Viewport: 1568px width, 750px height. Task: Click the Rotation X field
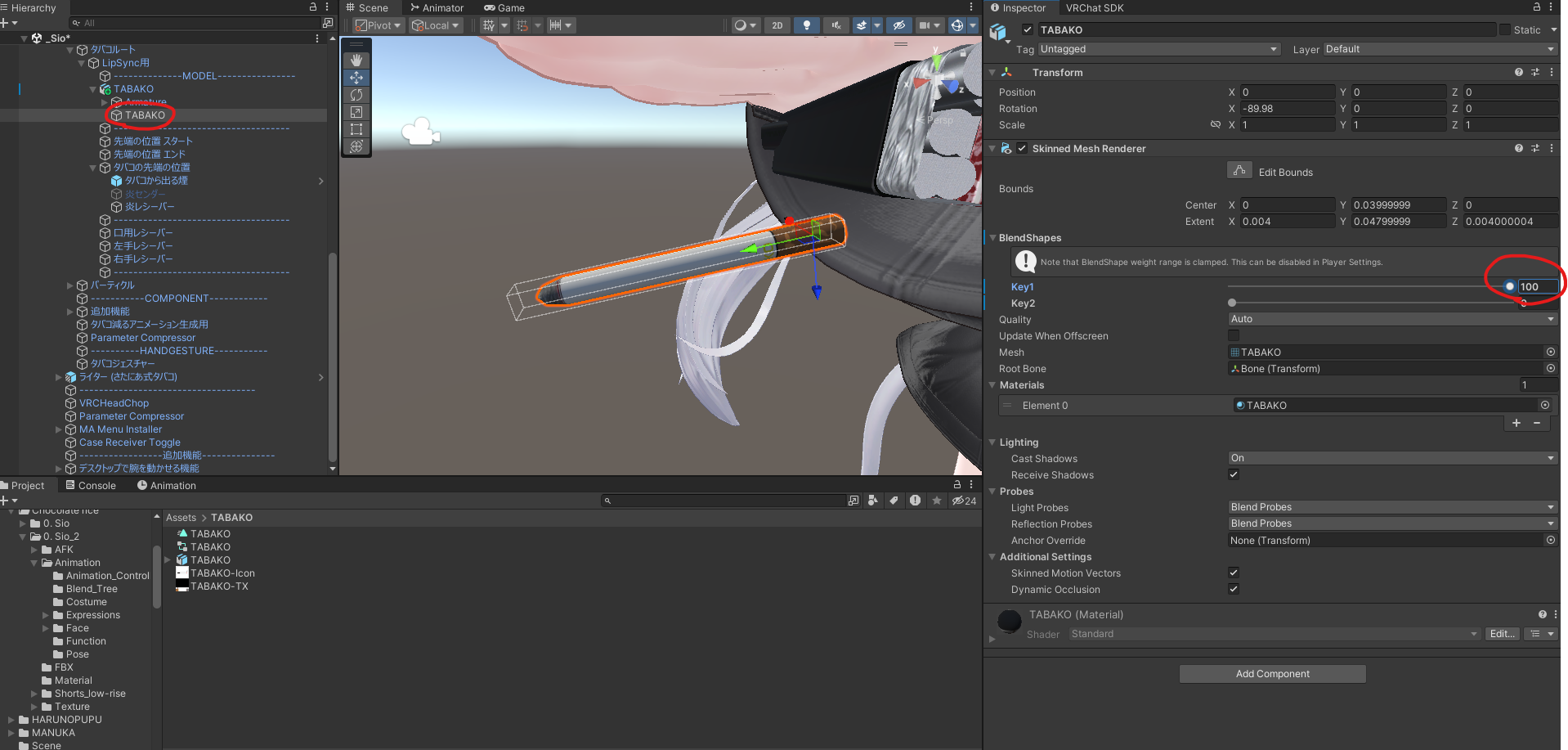coord(1287,108)
